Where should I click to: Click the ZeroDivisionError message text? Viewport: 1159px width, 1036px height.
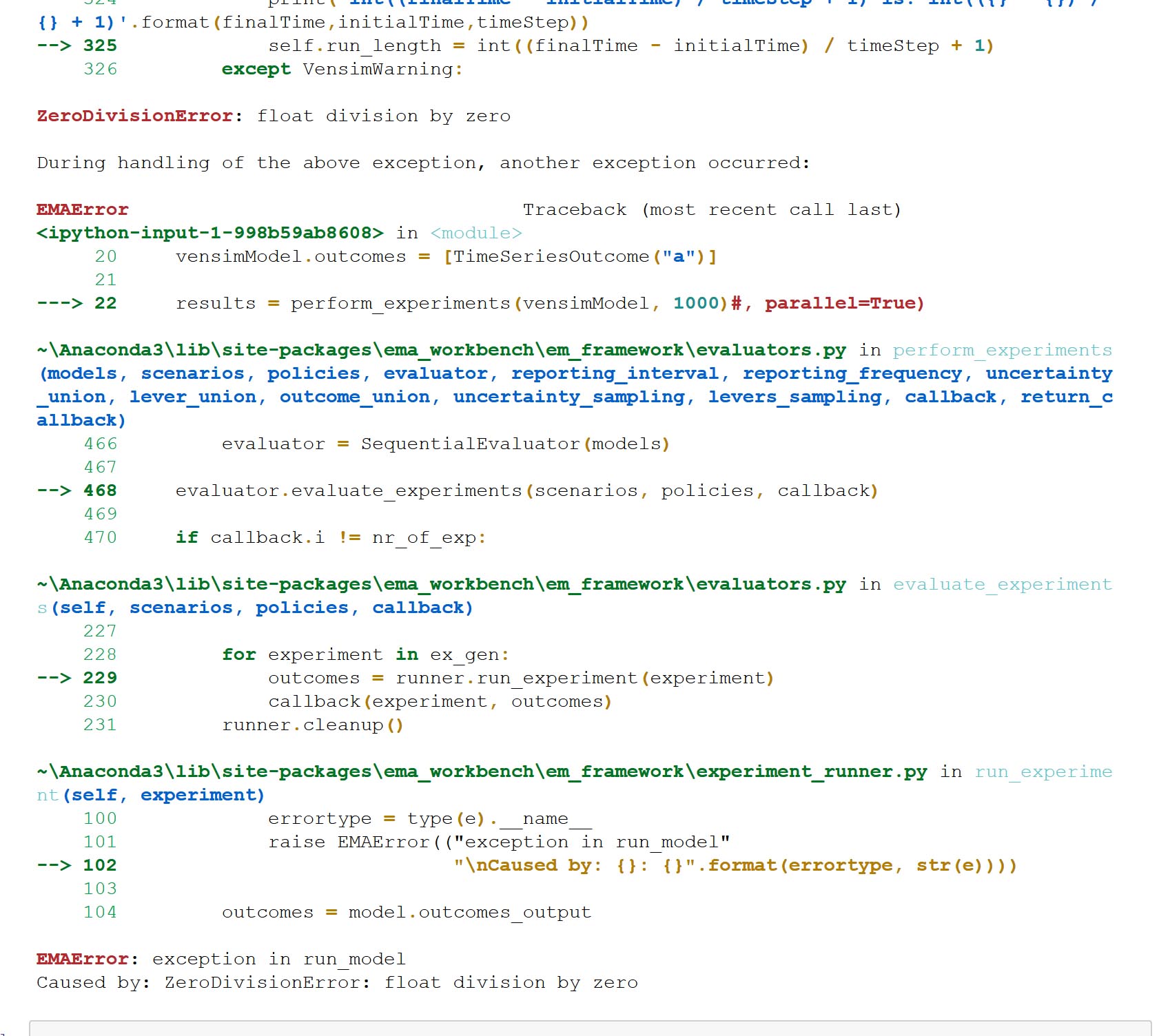click(x=272, y=116)
